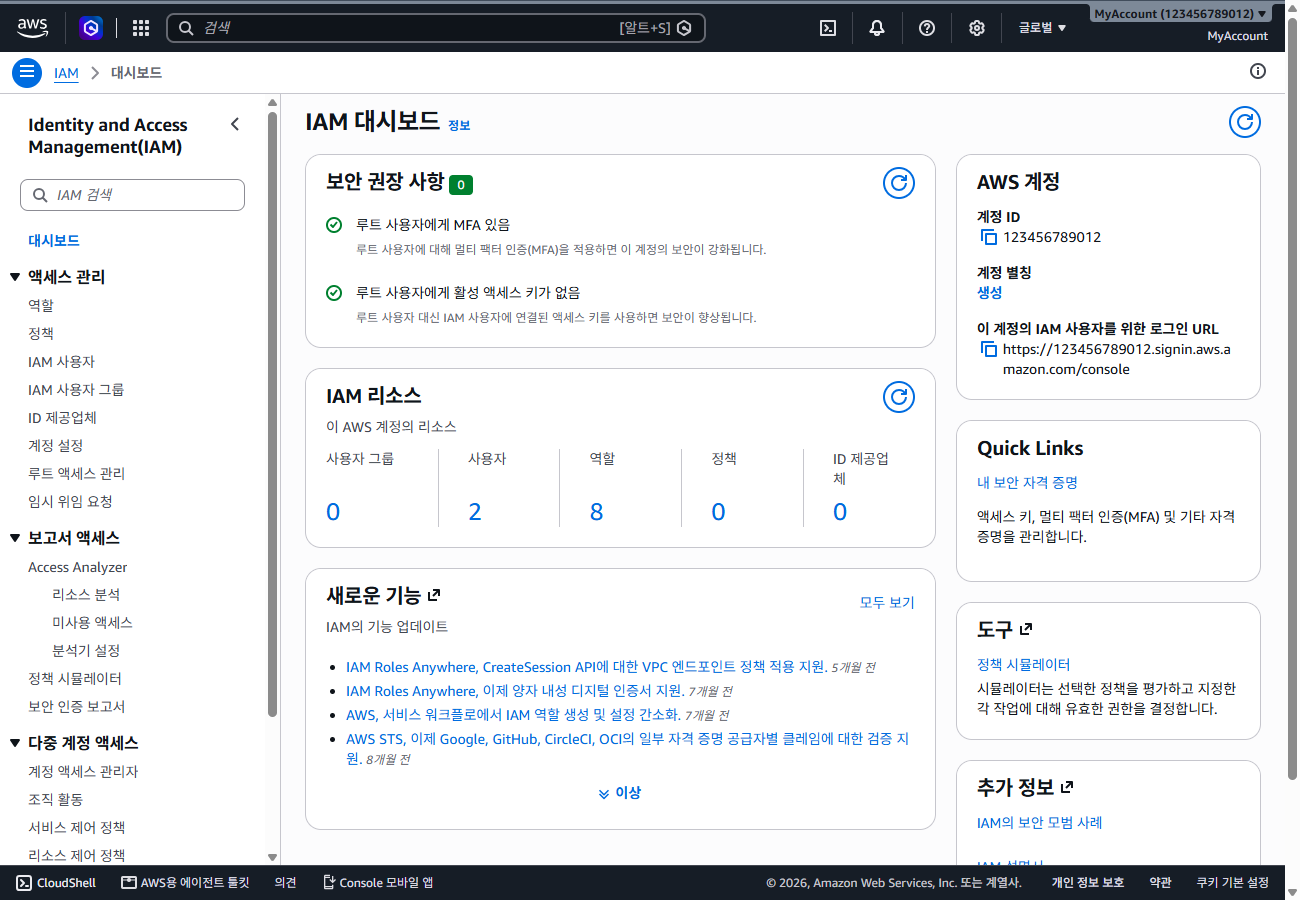Collapse the 보고서 액세스 section

(15, 538)
